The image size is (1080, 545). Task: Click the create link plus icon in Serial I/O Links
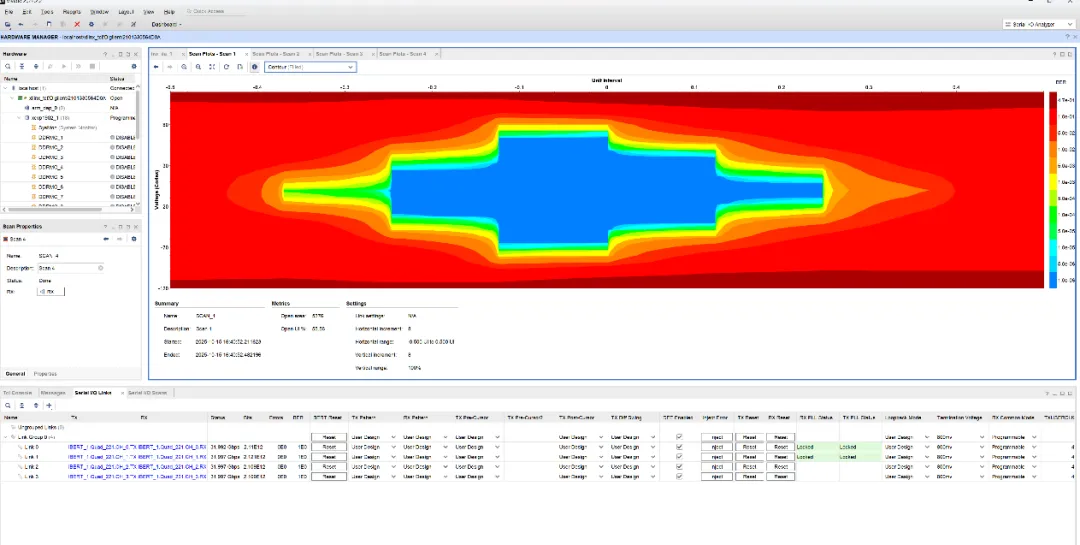pyautogui.click(x=49, y=405)
